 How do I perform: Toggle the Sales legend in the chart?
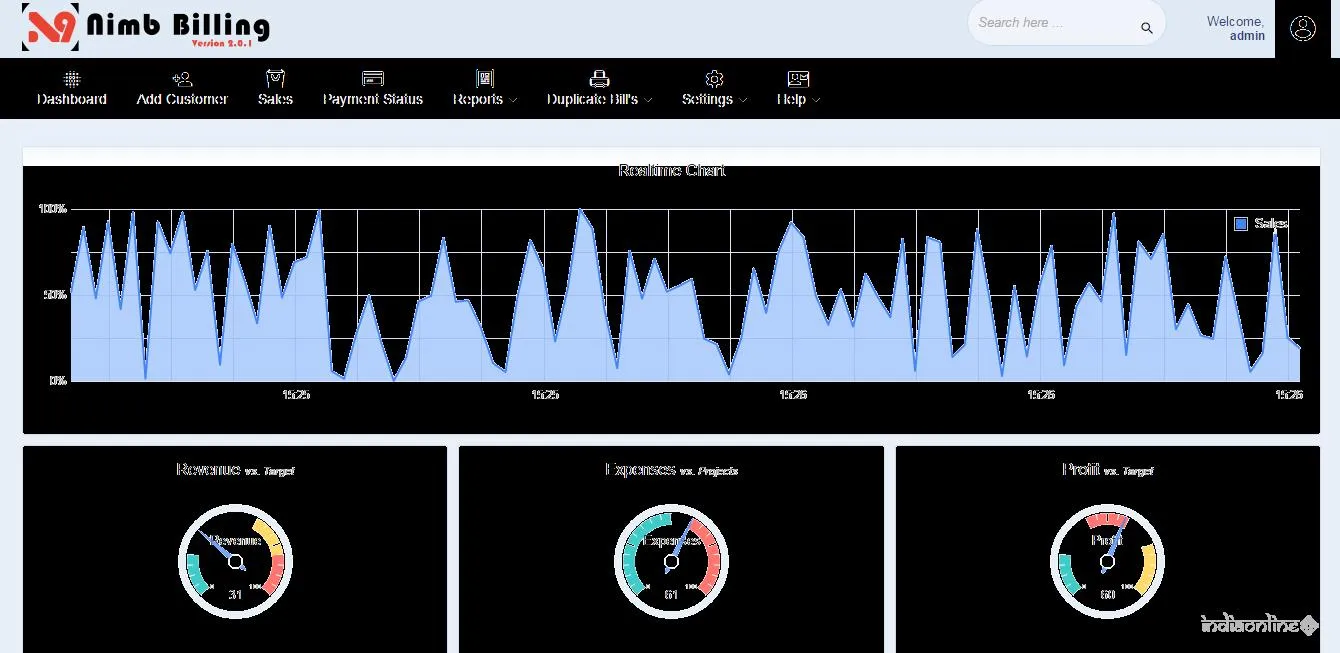1261,224
